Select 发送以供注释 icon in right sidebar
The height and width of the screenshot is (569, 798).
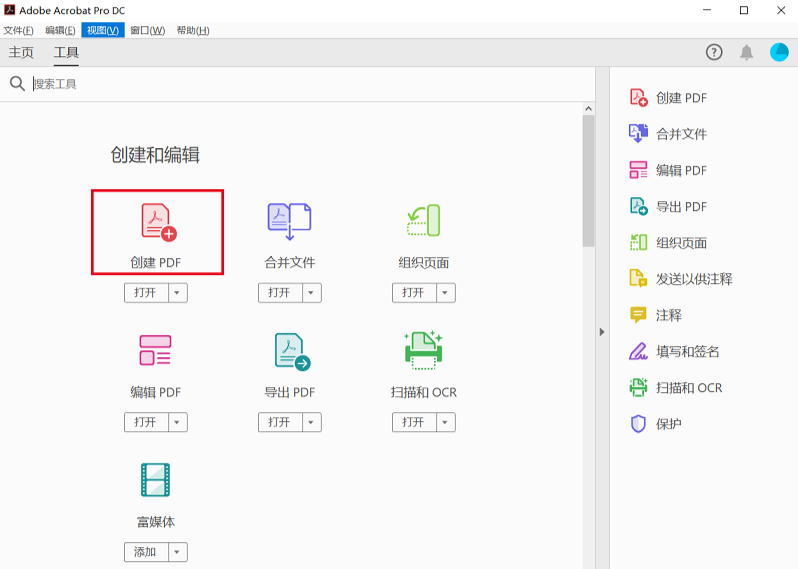point(638,278)
